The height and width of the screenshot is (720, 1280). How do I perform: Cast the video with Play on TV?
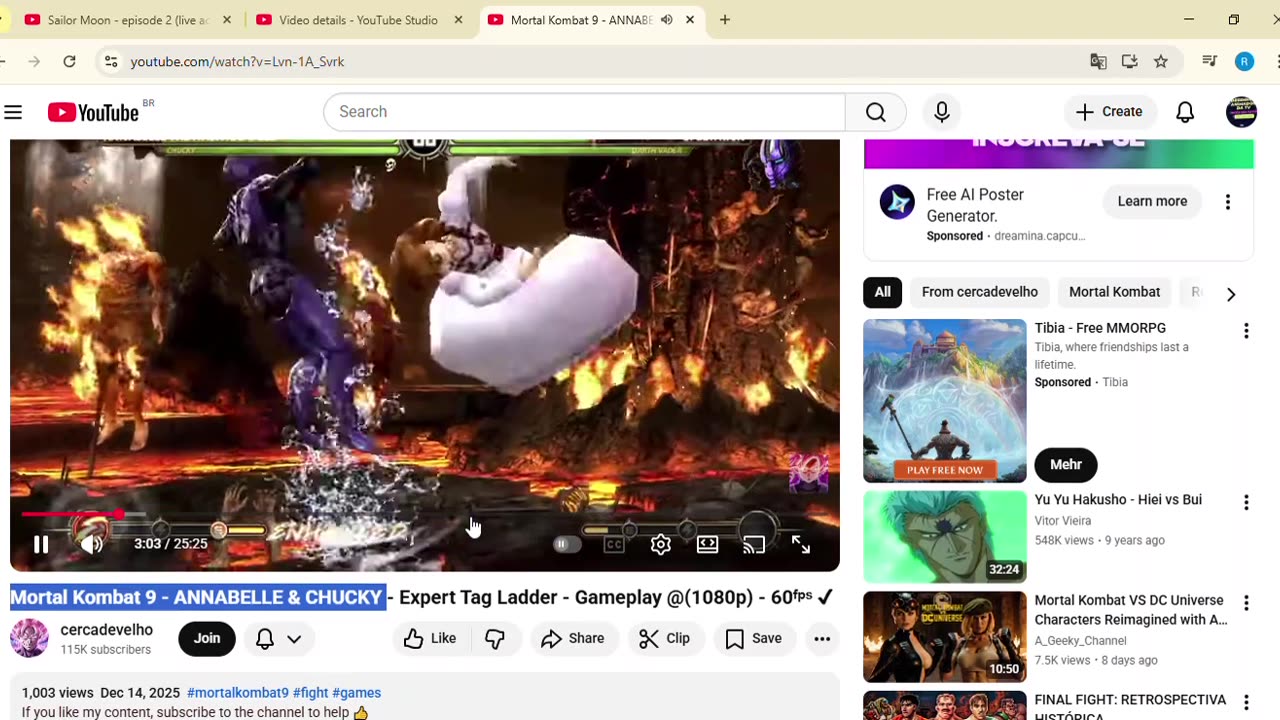tap(754, 544)
